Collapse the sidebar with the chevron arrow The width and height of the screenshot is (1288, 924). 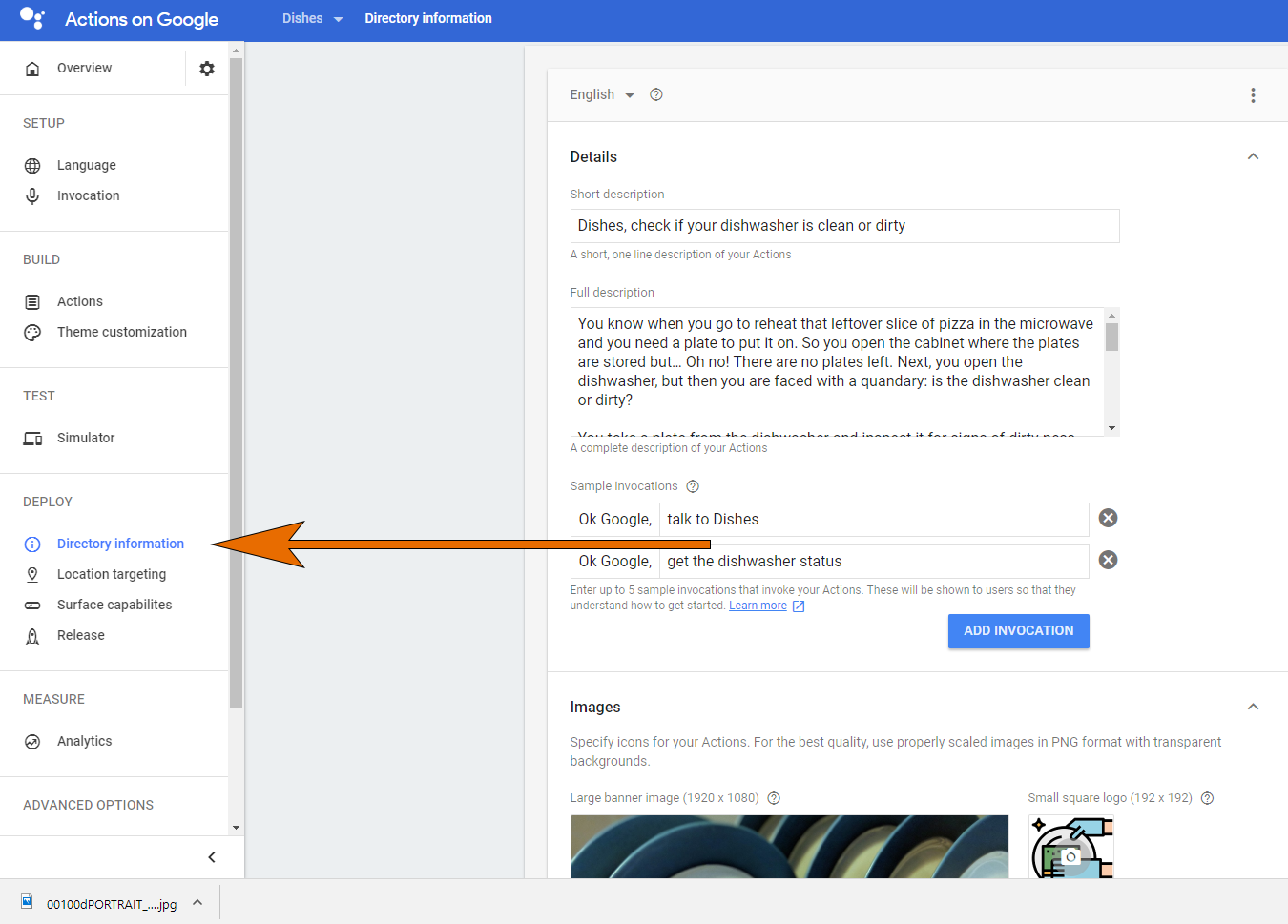(x=212, y=857)
